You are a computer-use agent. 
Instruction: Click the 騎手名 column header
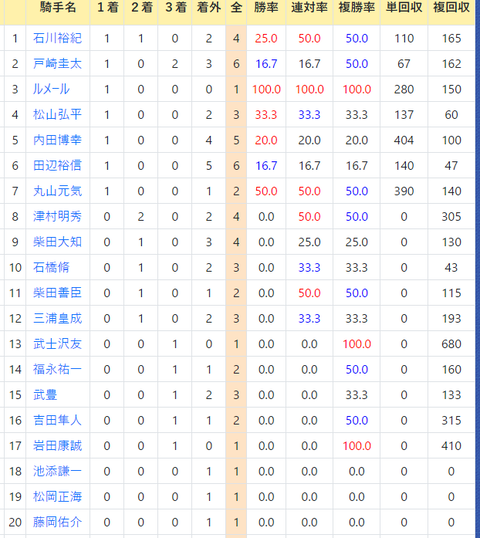pyautogui.click(x=58, y=8)
